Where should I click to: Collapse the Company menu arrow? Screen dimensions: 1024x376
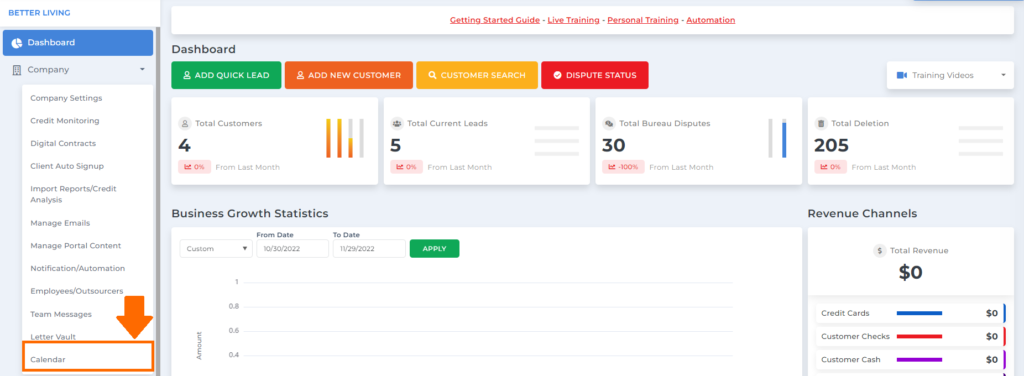click(142, 70)
